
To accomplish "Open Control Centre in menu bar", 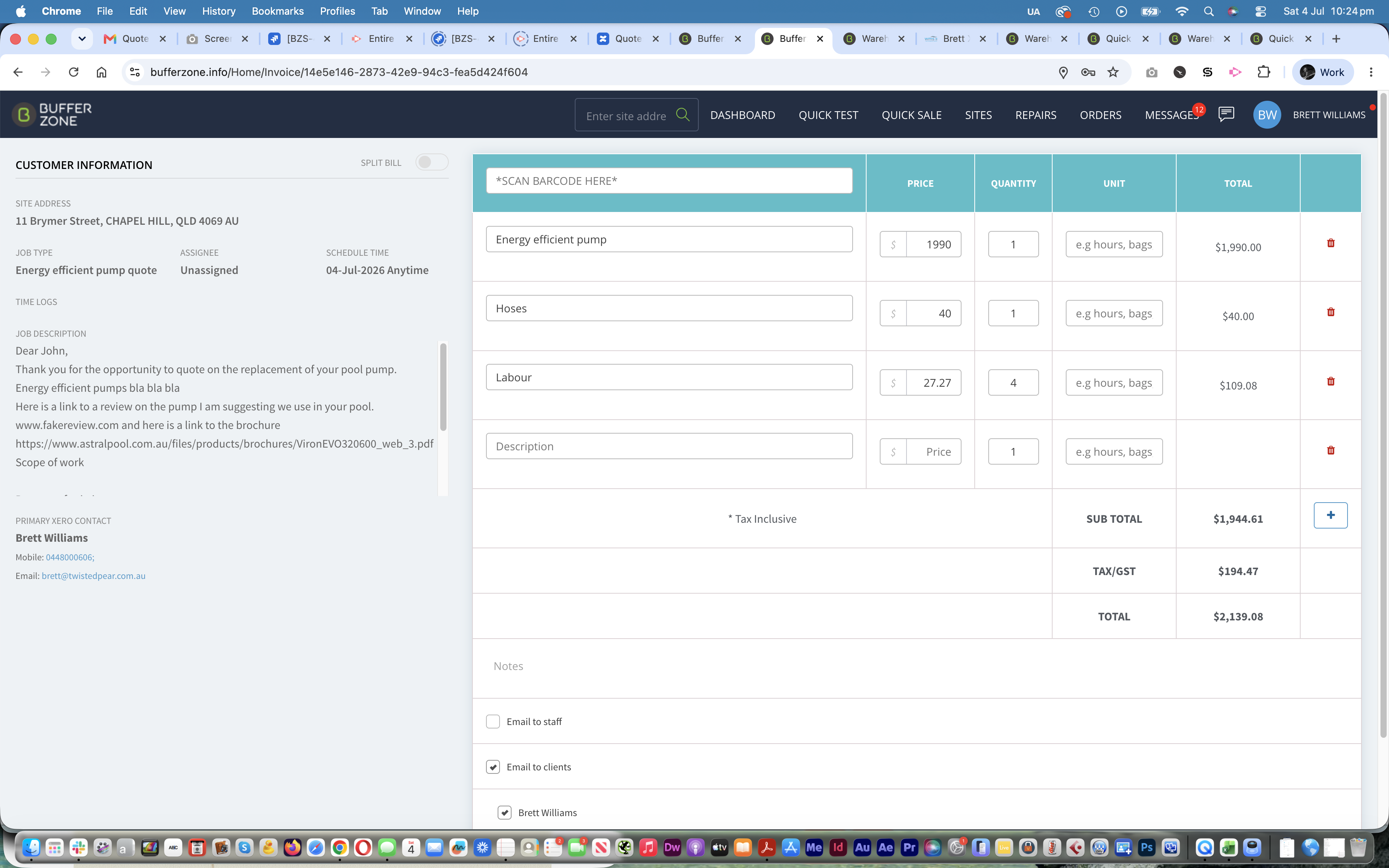I will [x=1260, y=12].
